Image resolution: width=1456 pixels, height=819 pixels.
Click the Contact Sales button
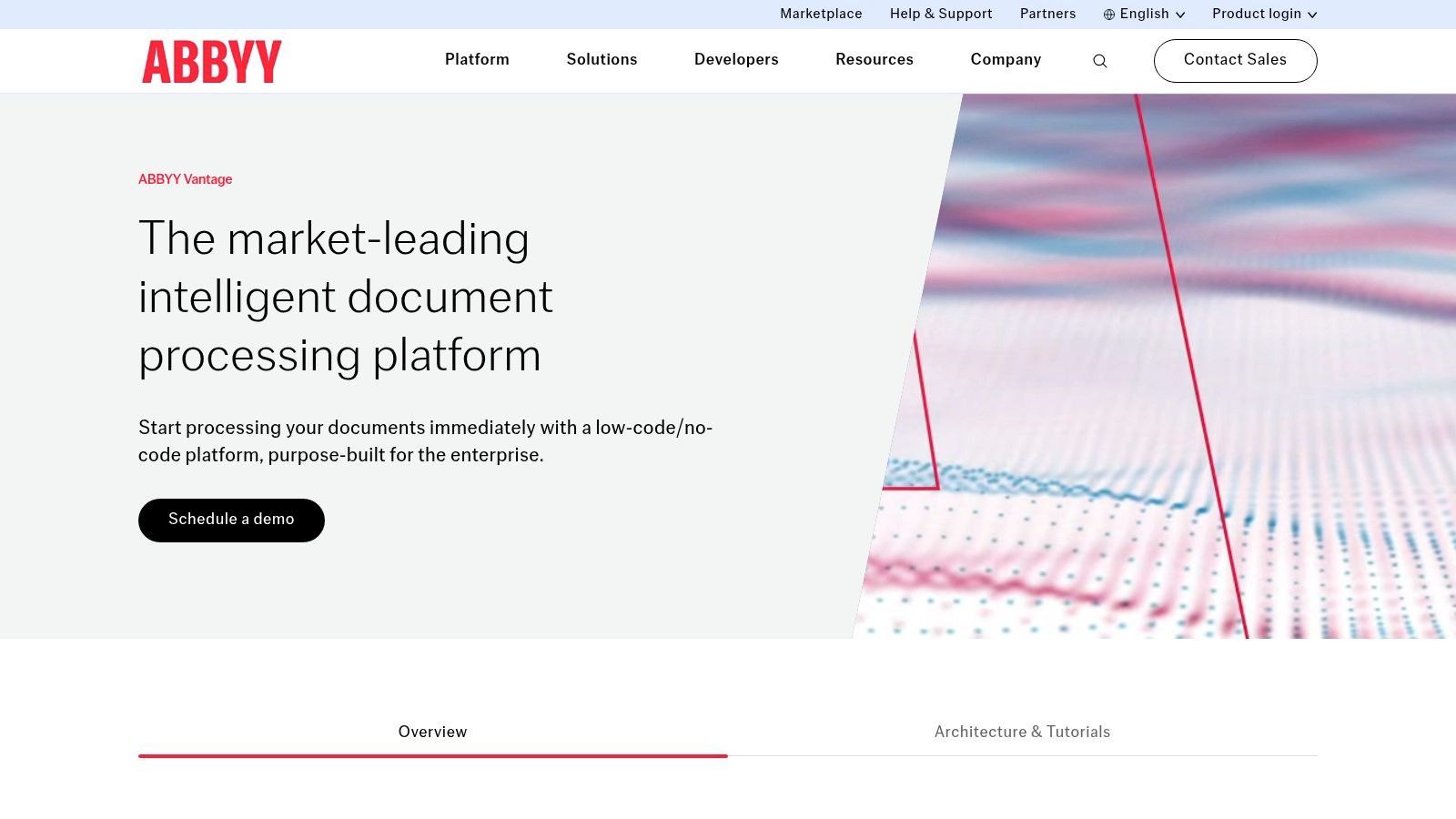click(1236, 61)
